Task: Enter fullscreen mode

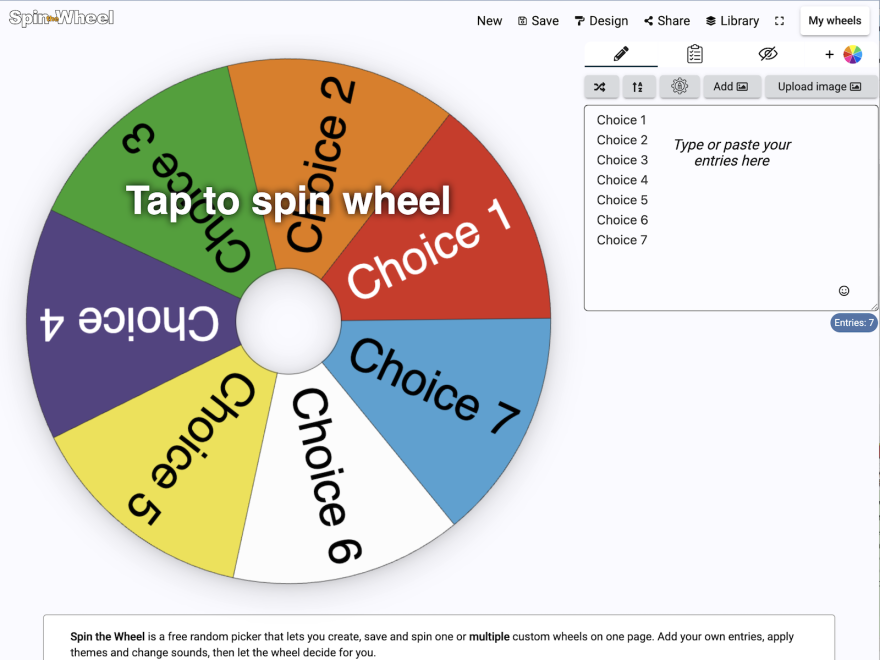Action: [779, 21]
